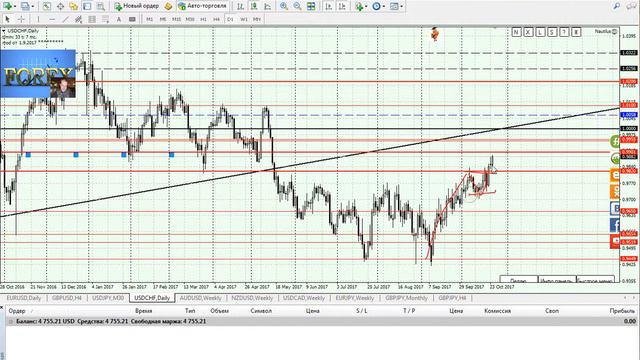
Task: Sort orders by the Прибыль column
Action: pos(622,311)
